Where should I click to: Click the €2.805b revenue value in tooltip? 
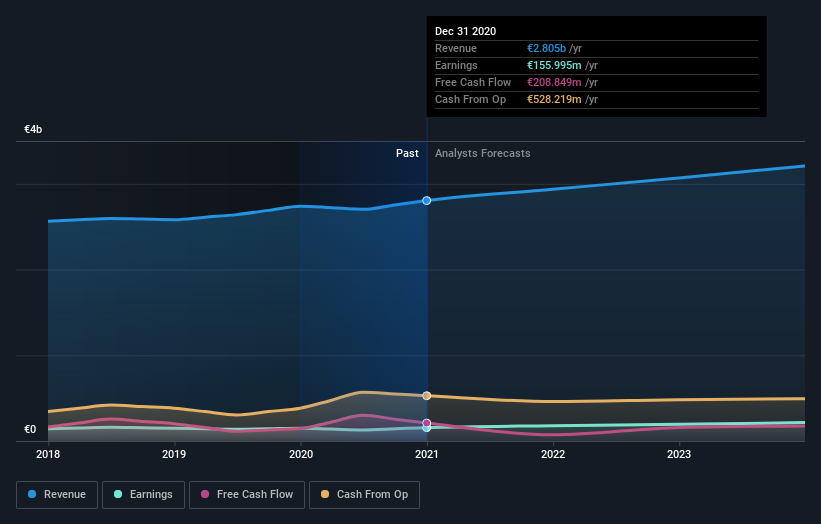546,48
